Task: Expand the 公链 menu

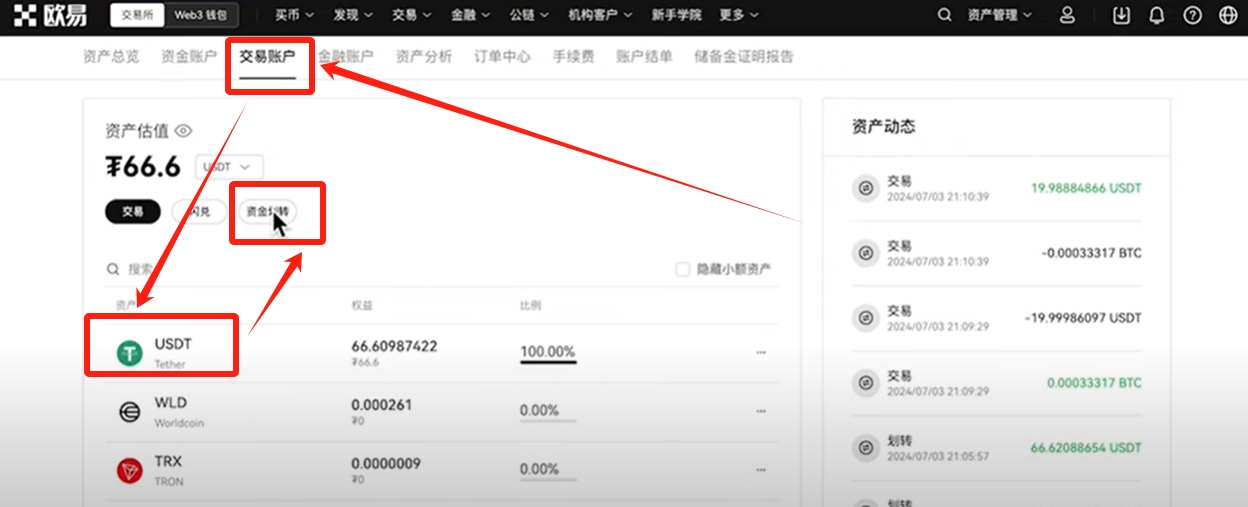Action: tap(529, 15)
